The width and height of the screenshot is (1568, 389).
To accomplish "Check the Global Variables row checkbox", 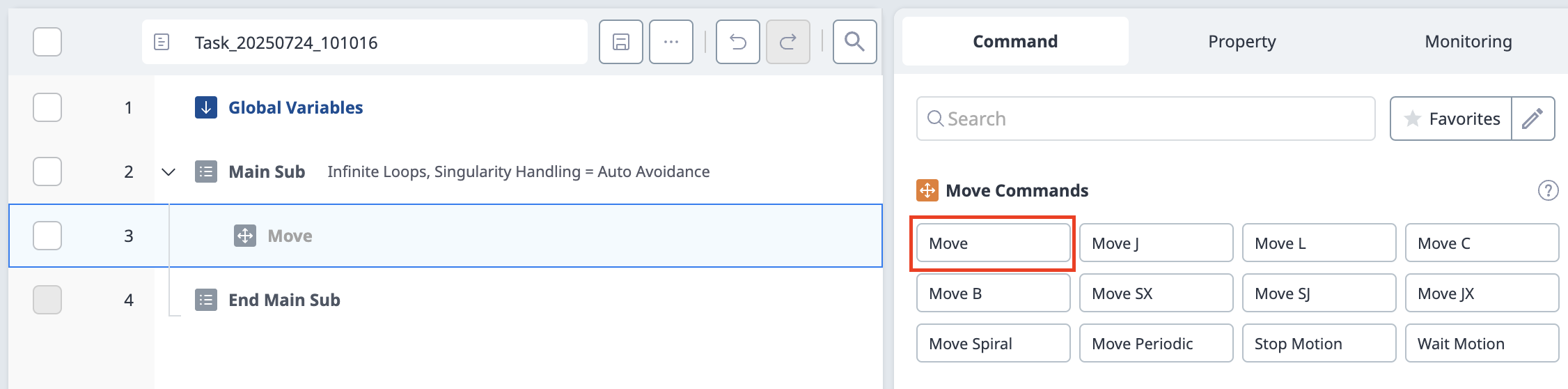I will 47,107.
